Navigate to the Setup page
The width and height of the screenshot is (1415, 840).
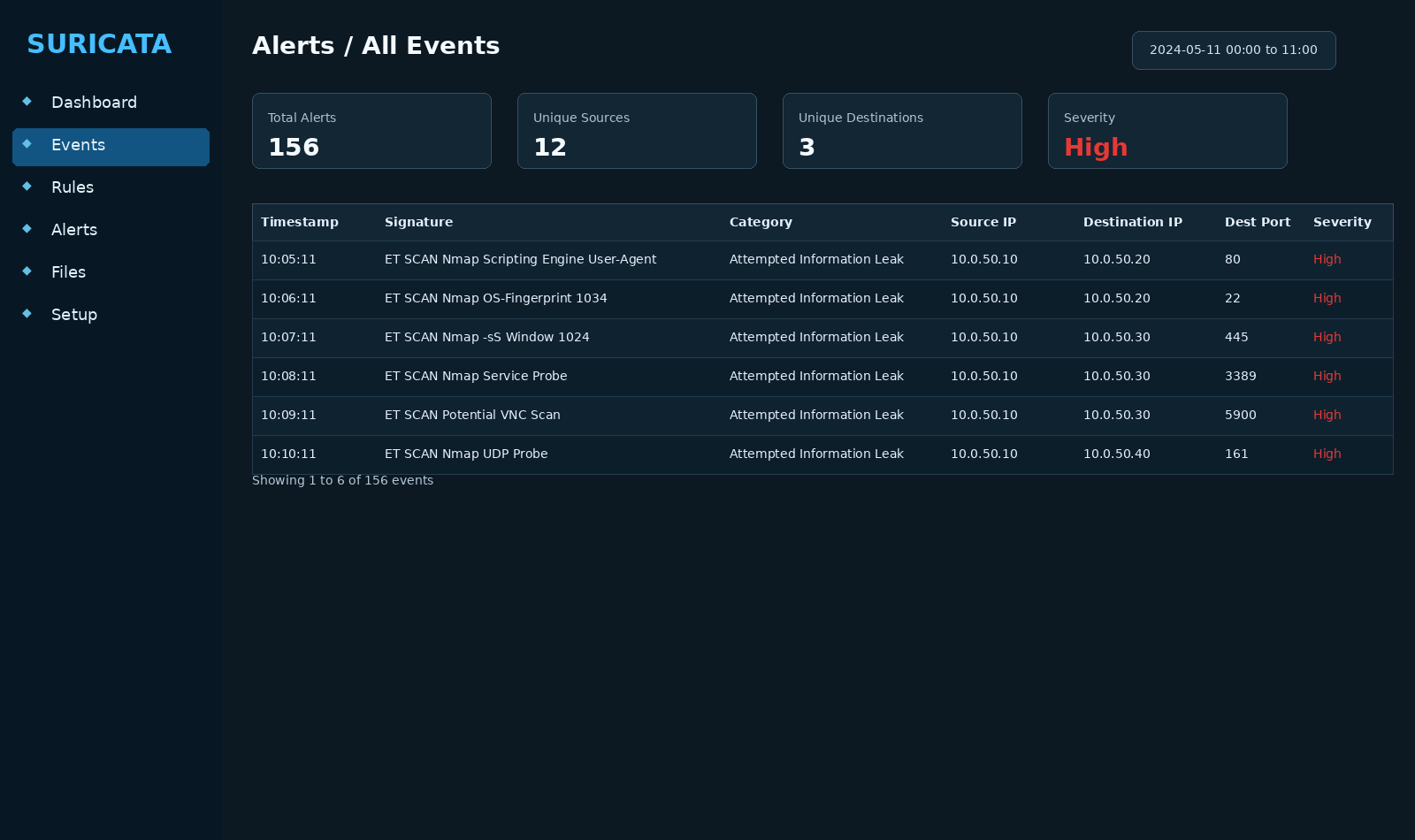click(74, 315)
